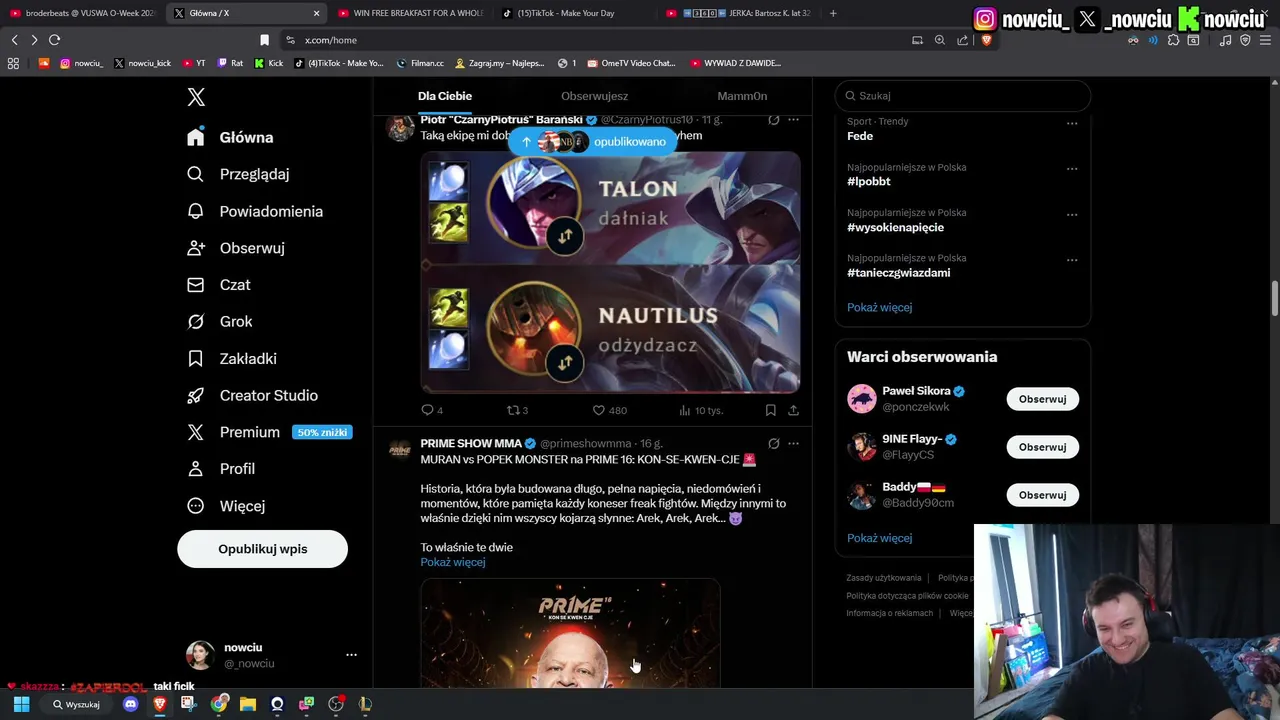Open options for #tanieczgwiazdami trend
The image size is (1280, 720).
pyautogui.click(x=1072, y=259)
